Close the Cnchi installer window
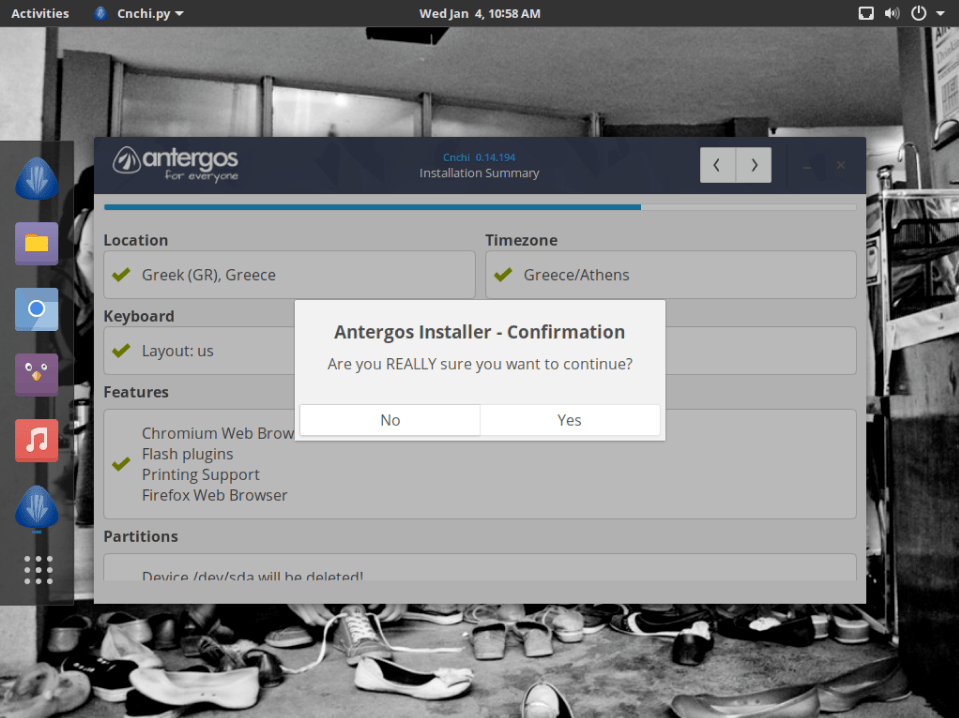The height and width of the screenshot is (718, 959). 841,165
